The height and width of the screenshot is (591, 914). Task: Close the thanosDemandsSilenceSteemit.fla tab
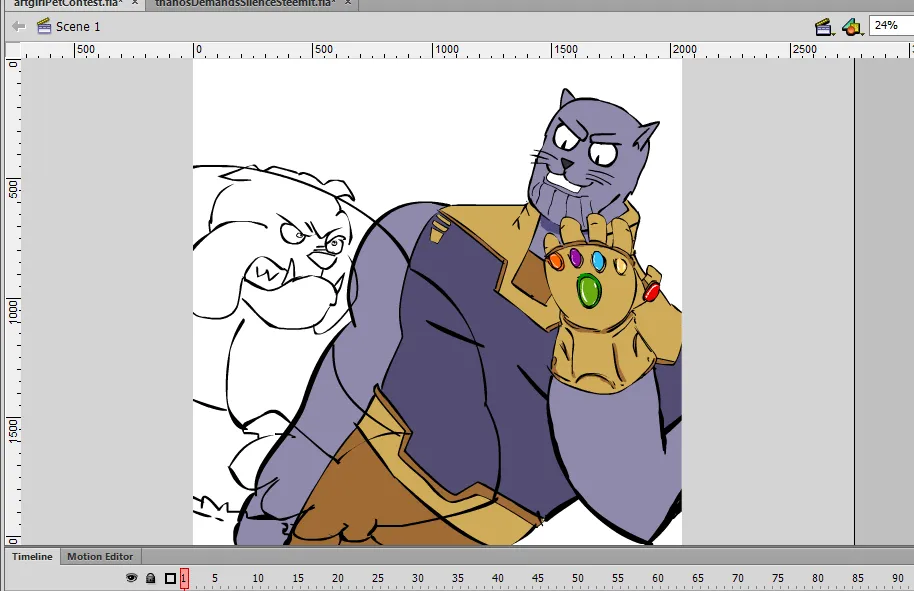(x=347, y=3)
